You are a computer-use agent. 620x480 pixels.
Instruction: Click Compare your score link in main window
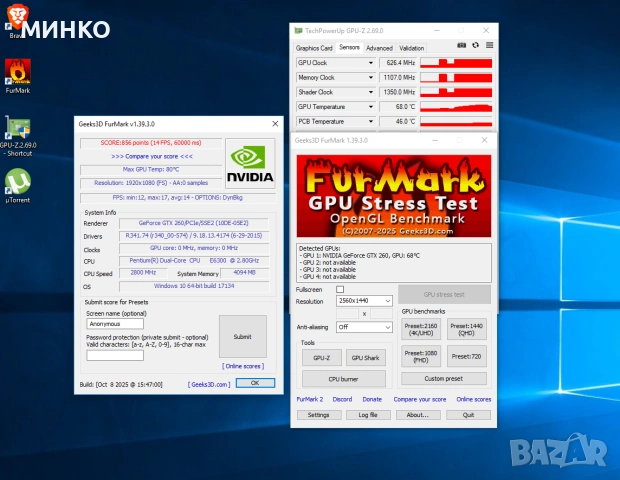click(x=420, y=399)
